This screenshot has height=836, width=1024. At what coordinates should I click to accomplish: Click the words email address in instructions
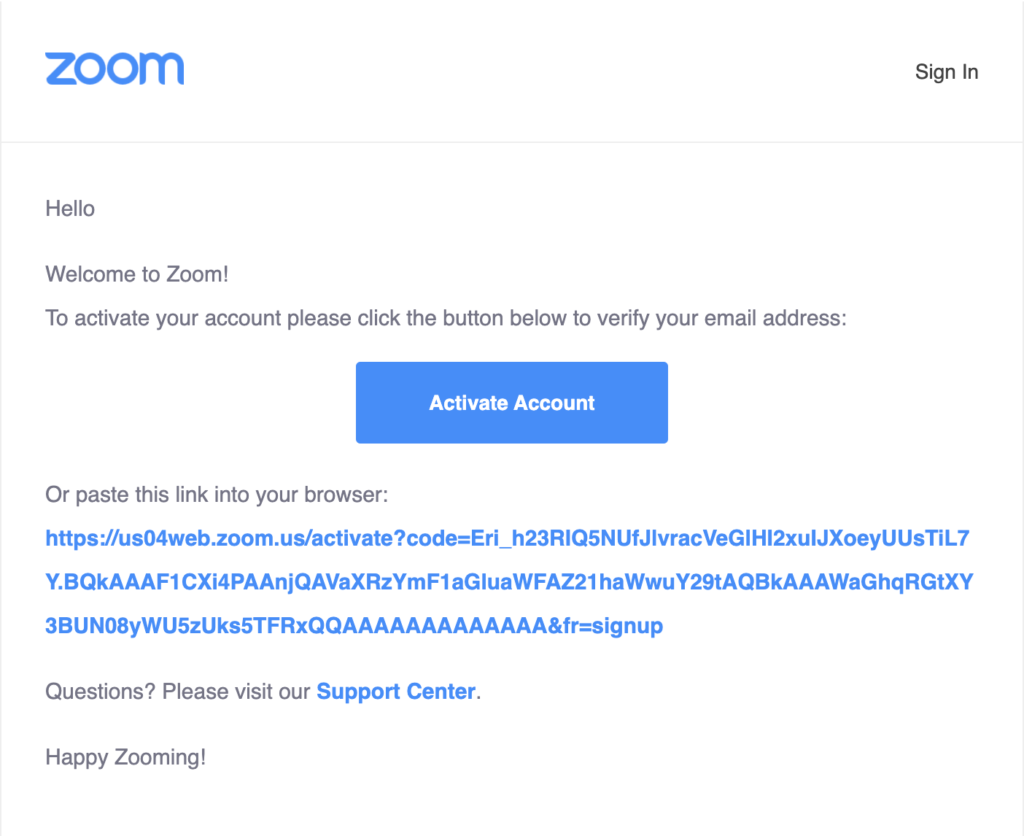point(774,318)
